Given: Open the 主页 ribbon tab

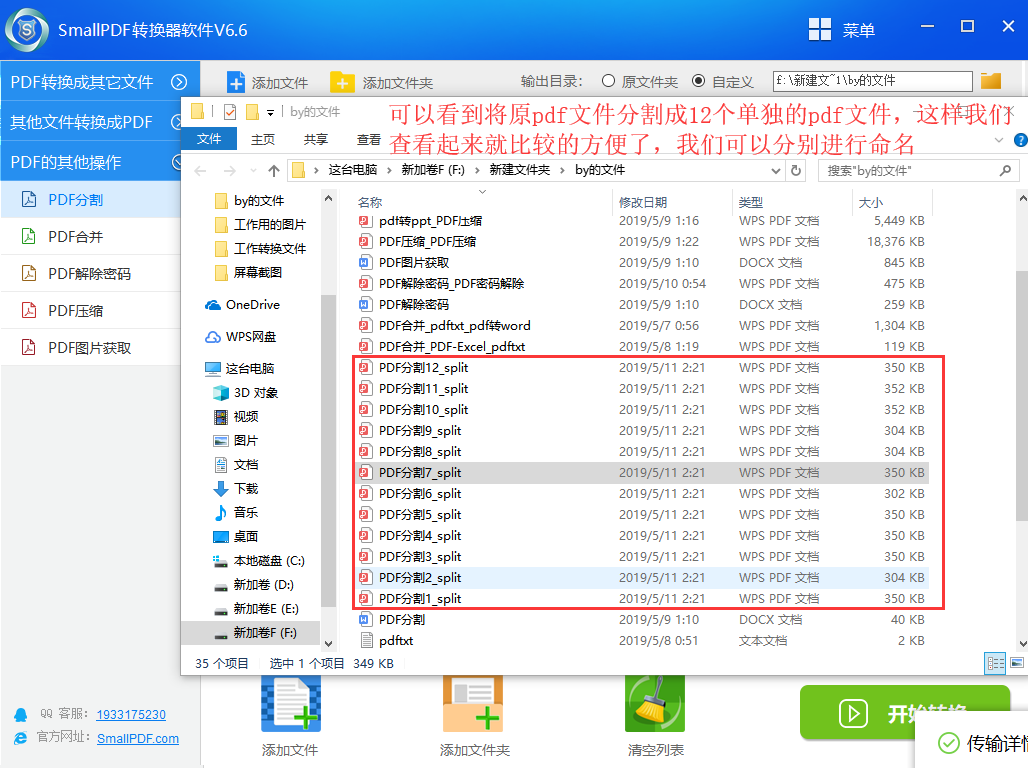Looking at the screenshot, I should tap(263, 139).
